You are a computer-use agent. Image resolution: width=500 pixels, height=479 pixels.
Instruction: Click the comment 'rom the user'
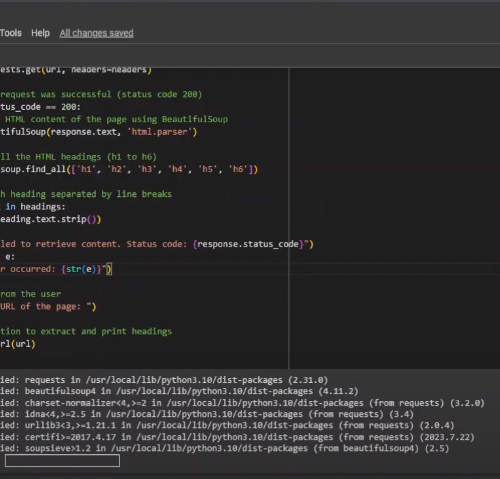pos(31,294)
